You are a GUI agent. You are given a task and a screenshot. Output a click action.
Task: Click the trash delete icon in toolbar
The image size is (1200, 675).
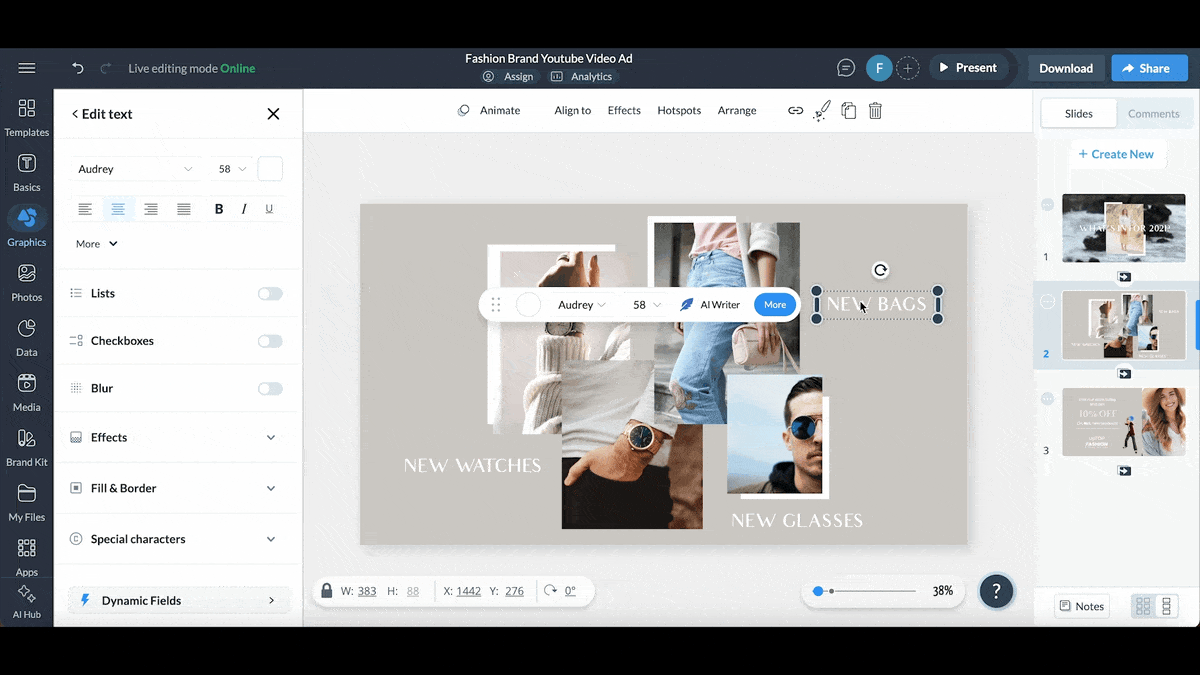(x=875, y=111)
